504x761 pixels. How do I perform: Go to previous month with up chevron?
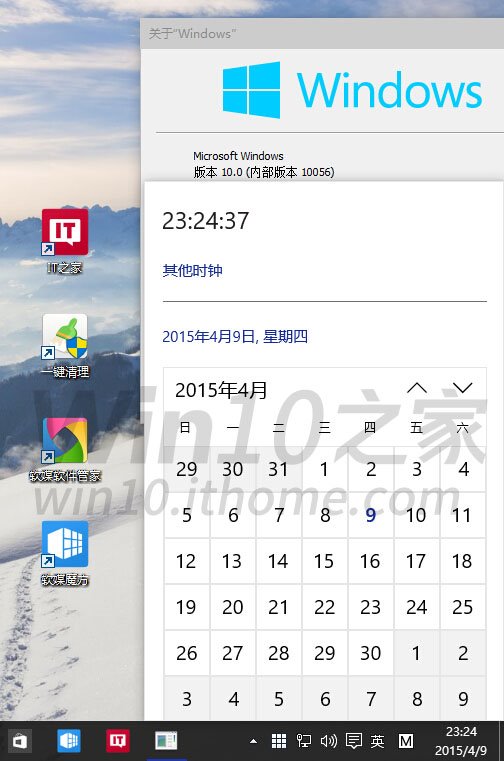click(417, 388)
